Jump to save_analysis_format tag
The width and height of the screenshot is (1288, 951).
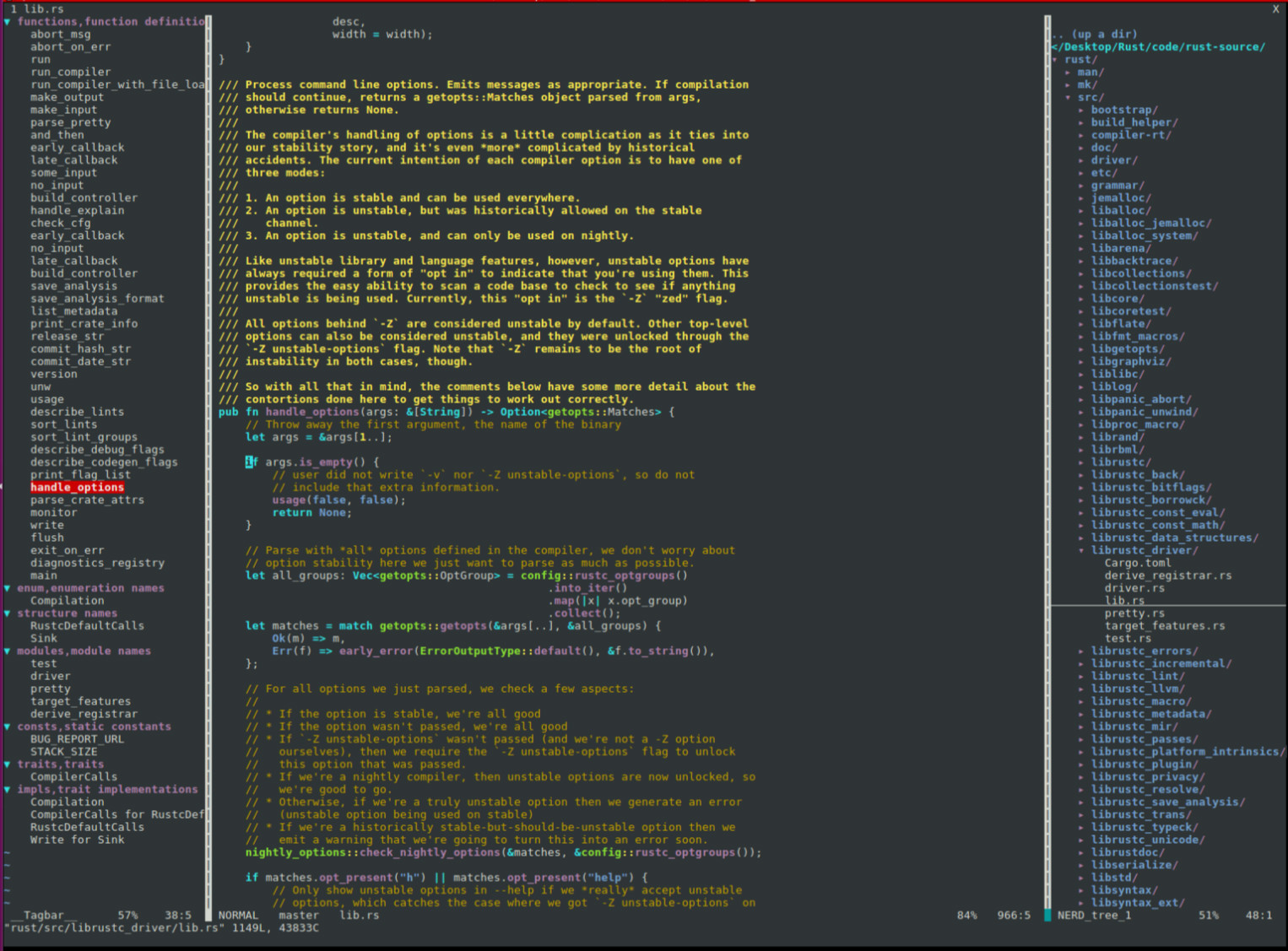pyautogui.click(x=98, y=299)
